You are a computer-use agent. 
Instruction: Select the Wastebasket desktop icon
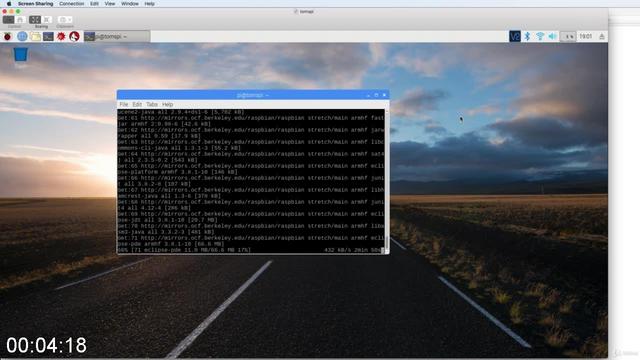point(20,54)
